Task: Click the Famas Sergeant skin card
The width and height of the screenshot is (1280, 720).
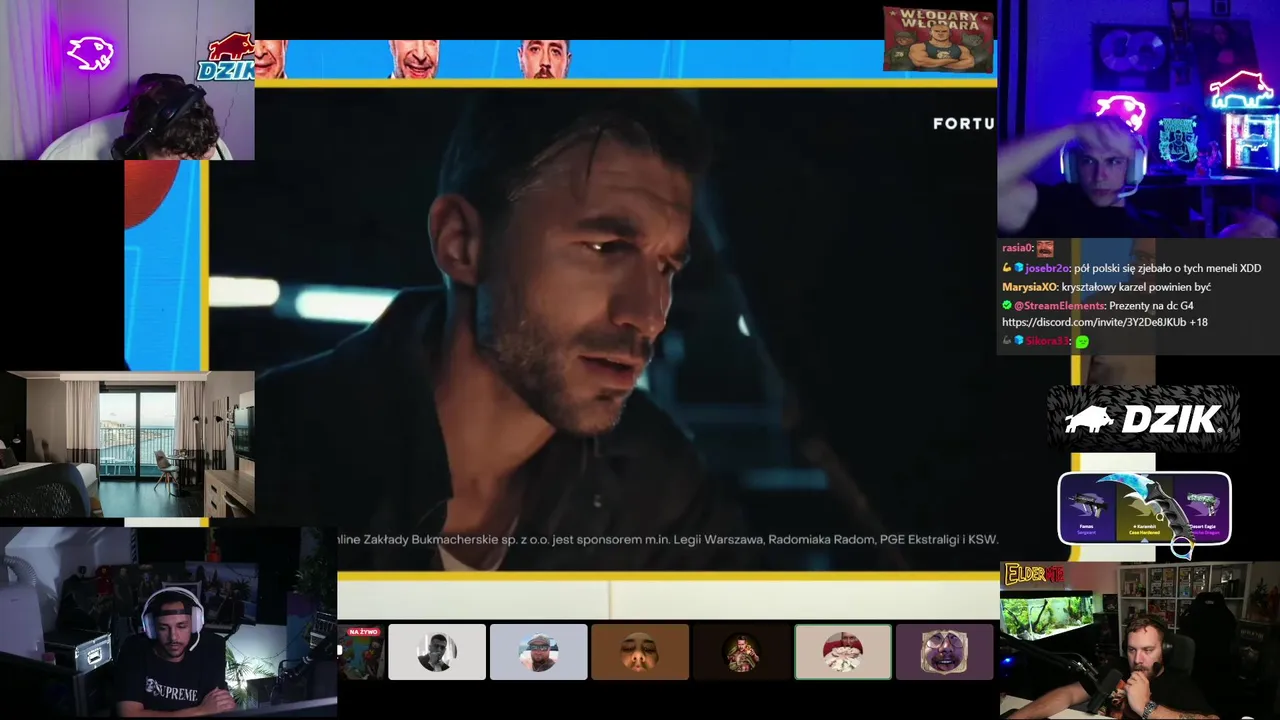Action: (1088, 509)
